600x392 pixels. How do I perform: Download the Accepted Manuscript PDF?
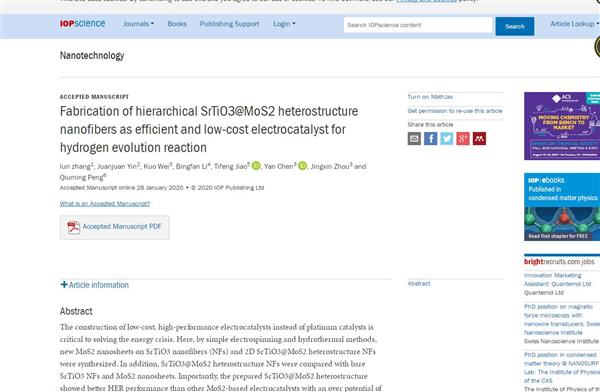tap(114, 227)
